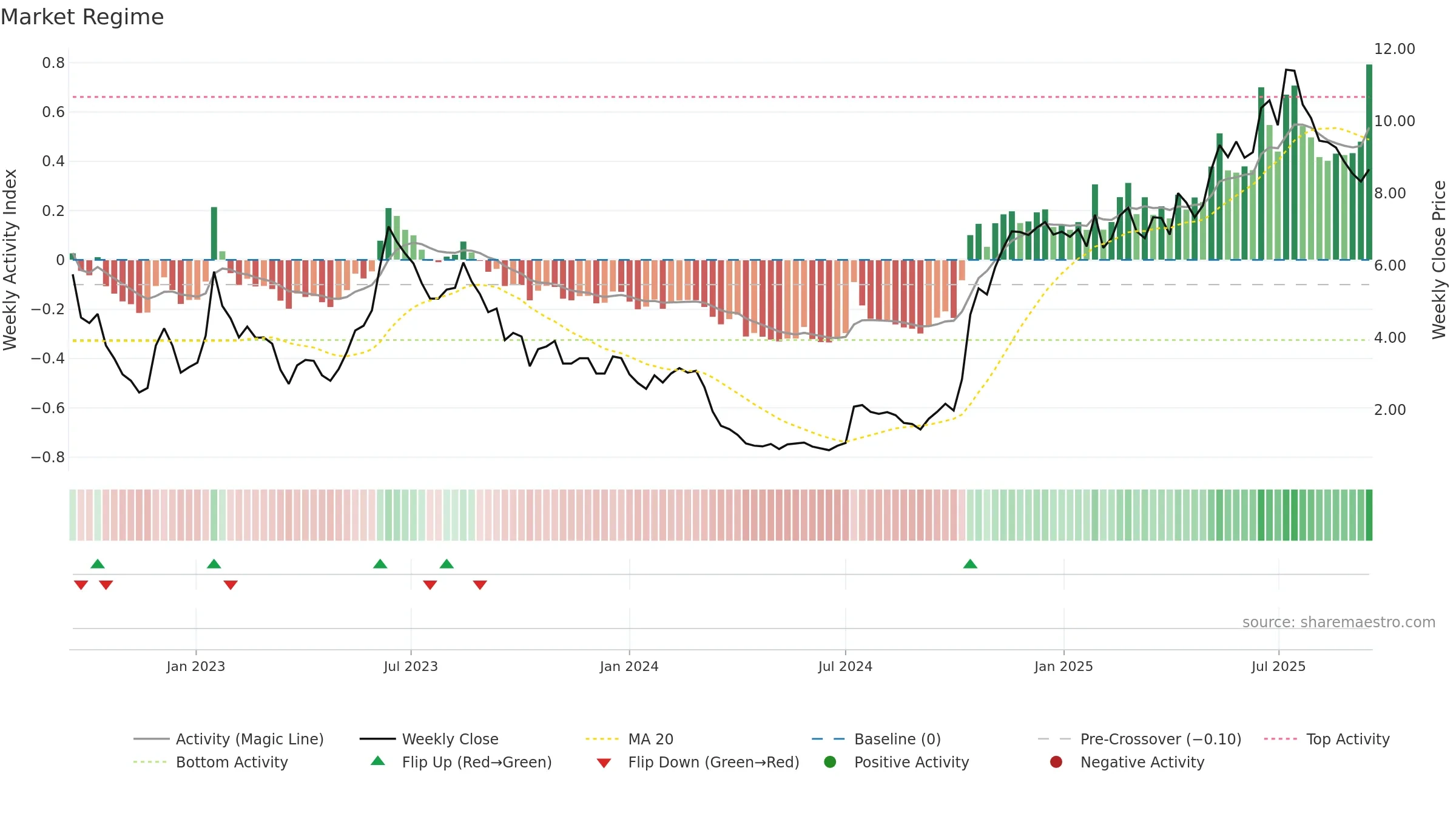Click the tallest green bar at far right
The height and width of the screenshot is (819, 1456).
pos(1369,162)
